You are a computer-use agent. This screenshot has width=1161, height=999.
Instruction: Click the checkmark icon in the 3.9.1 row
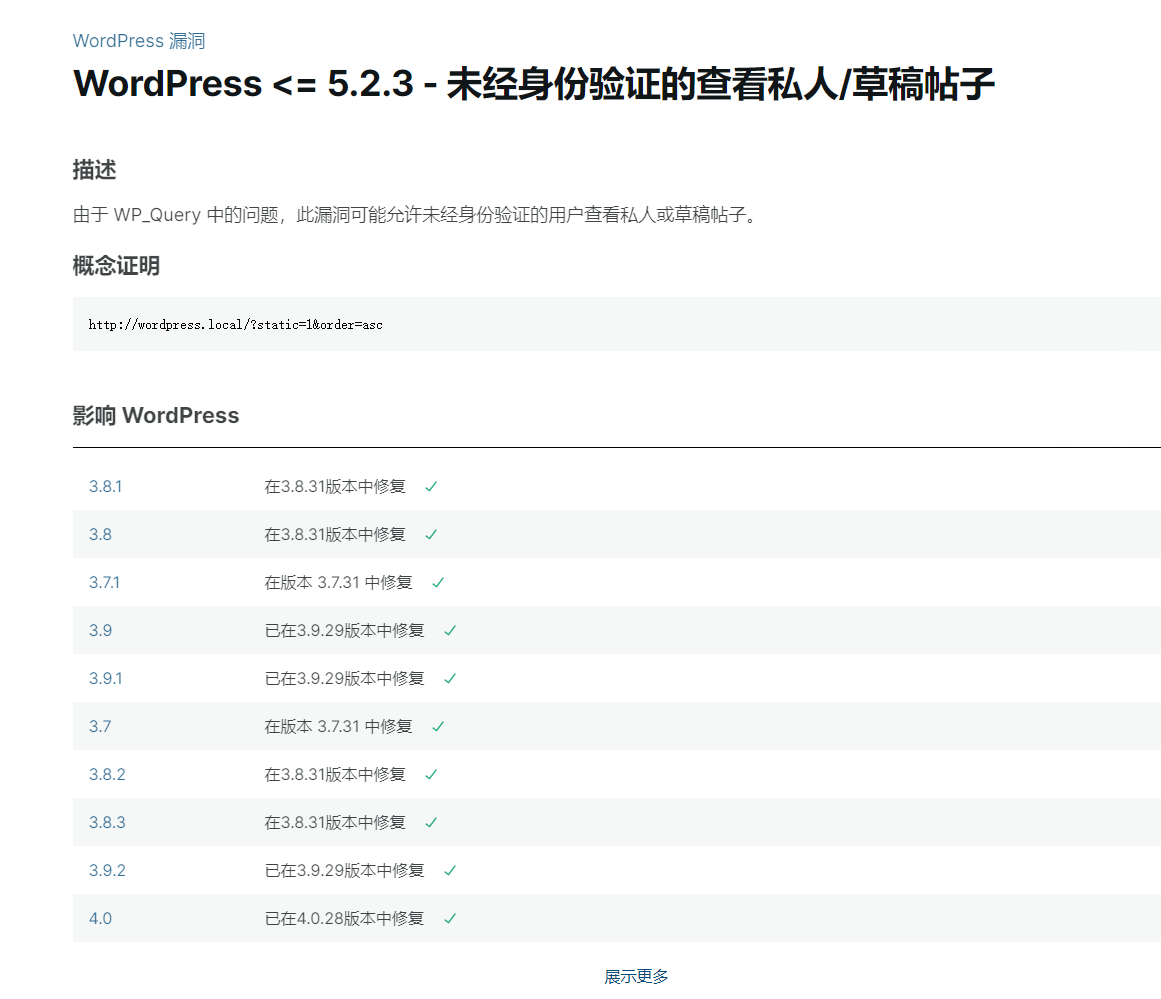[449, 678]
